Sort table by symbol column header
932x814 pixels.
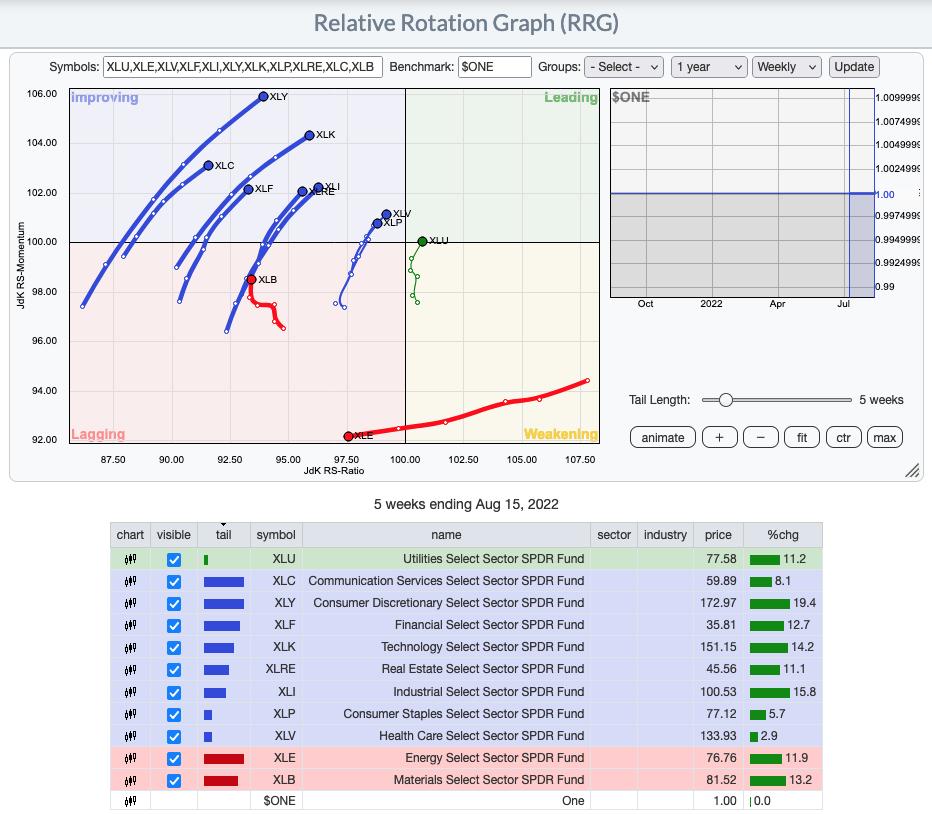pyautogui.click(x=276, y=535)
